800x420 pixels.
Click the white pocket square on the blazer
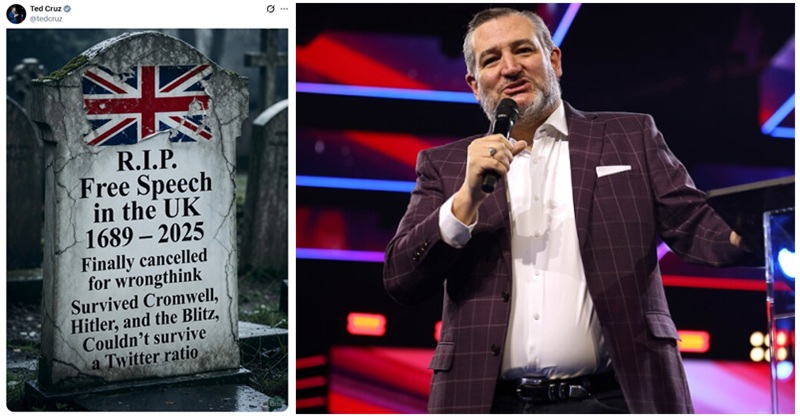click(x=613, y=170)
